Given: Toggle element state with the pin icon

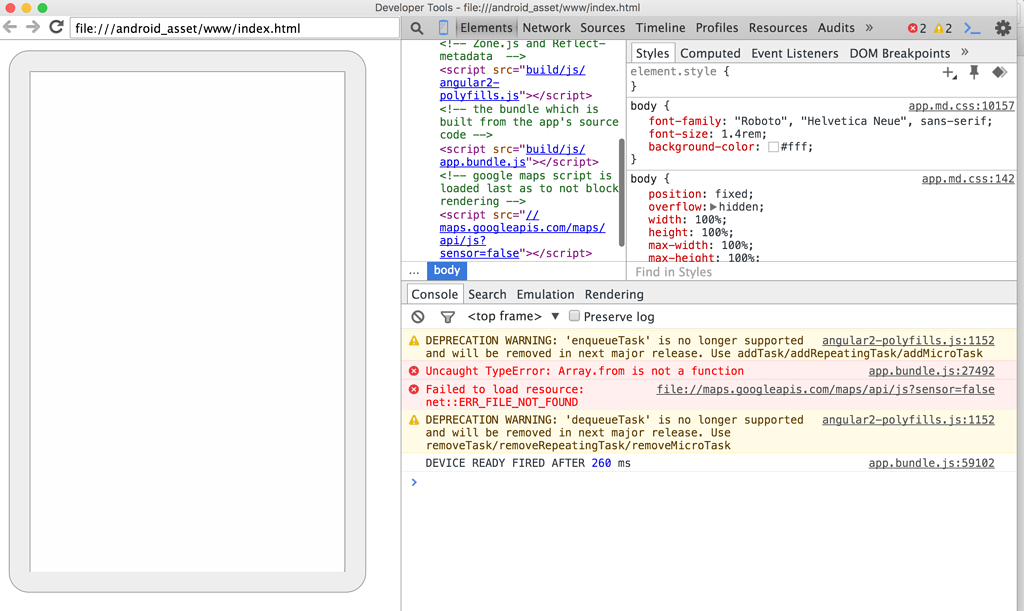Looking at the screenshot, I should pyautogui.click(x=973, y=72).
